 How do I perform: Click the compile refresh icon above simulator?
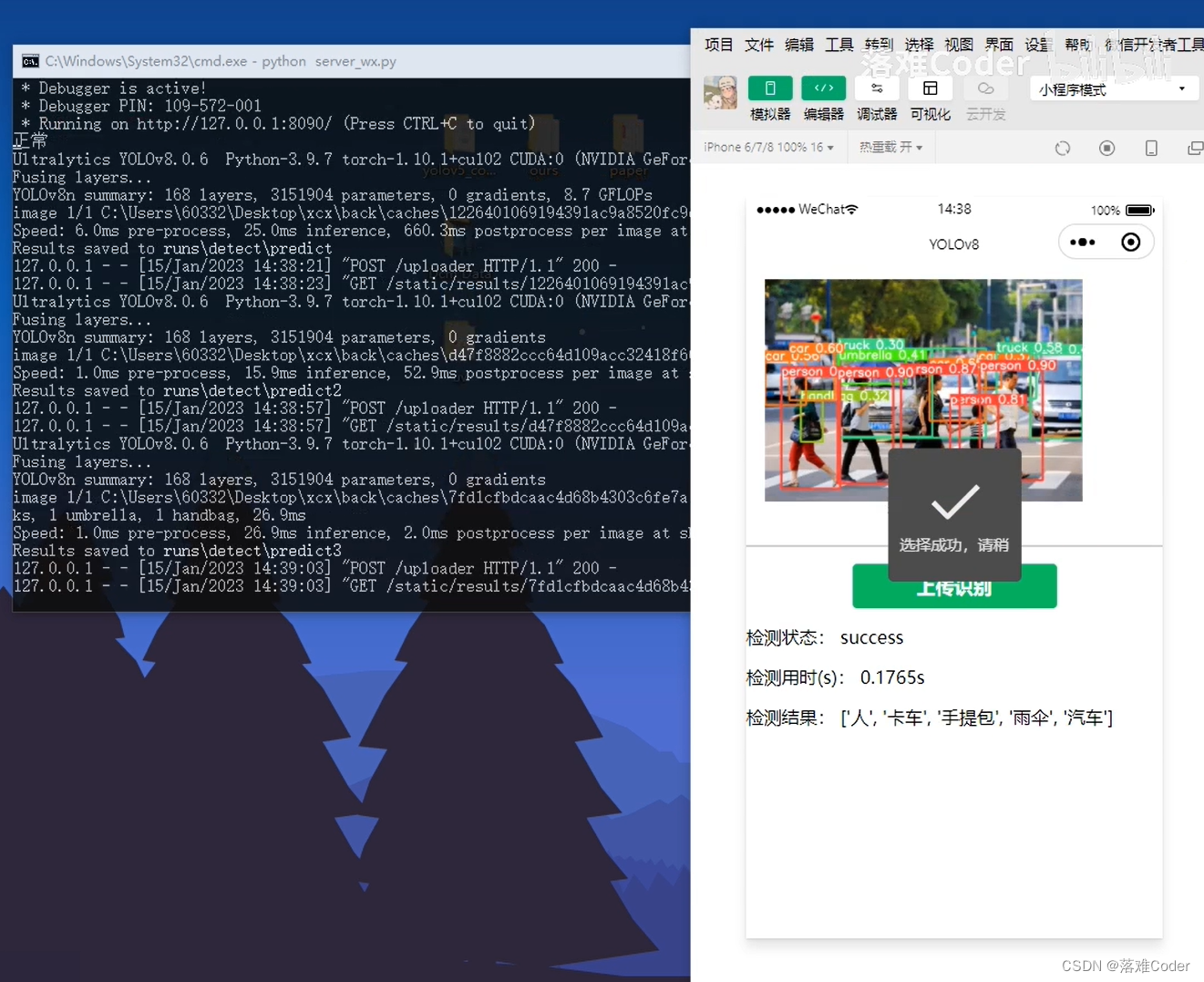1063,147
